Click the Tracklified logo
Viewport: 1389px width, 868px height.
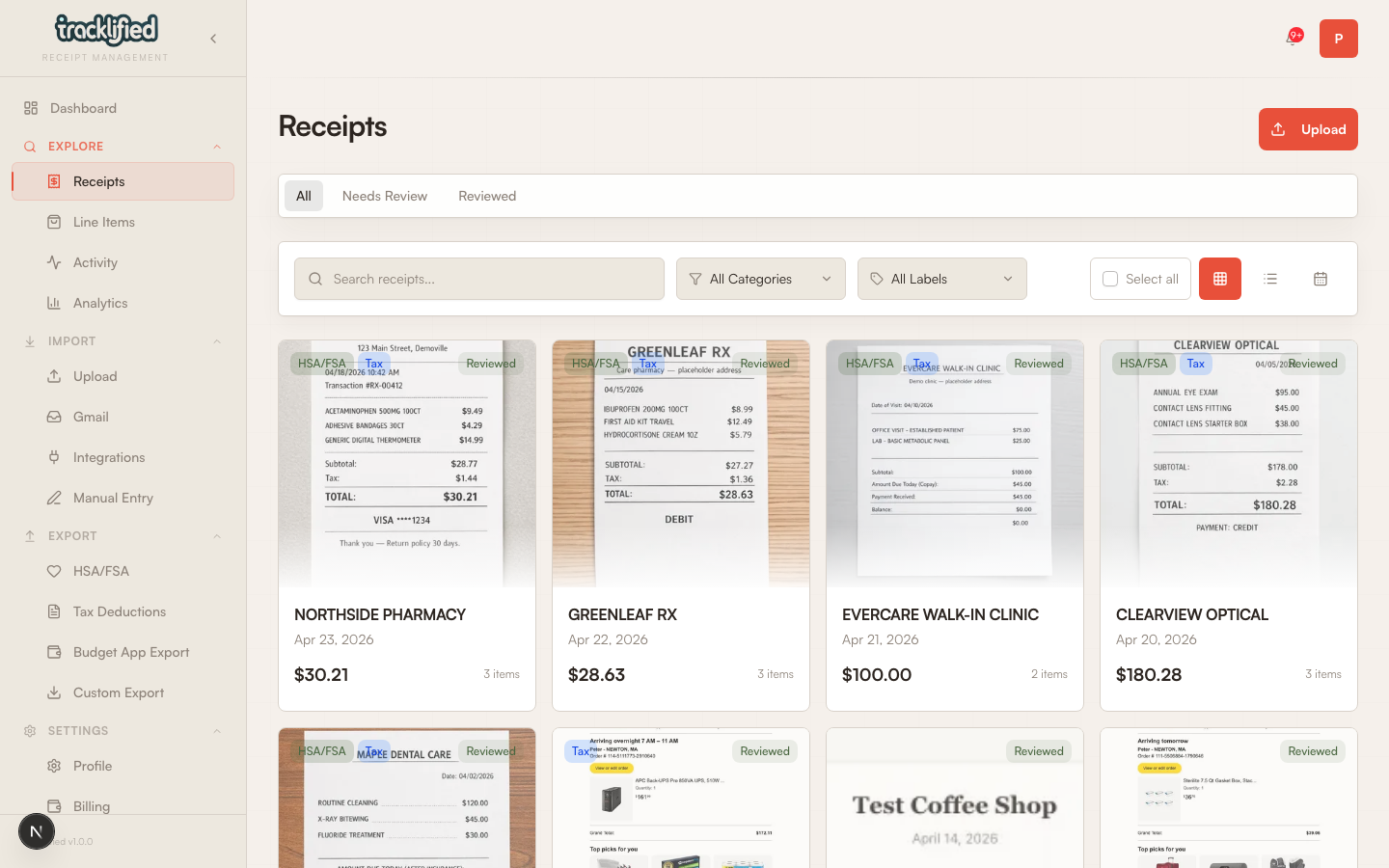coord(106,30)
